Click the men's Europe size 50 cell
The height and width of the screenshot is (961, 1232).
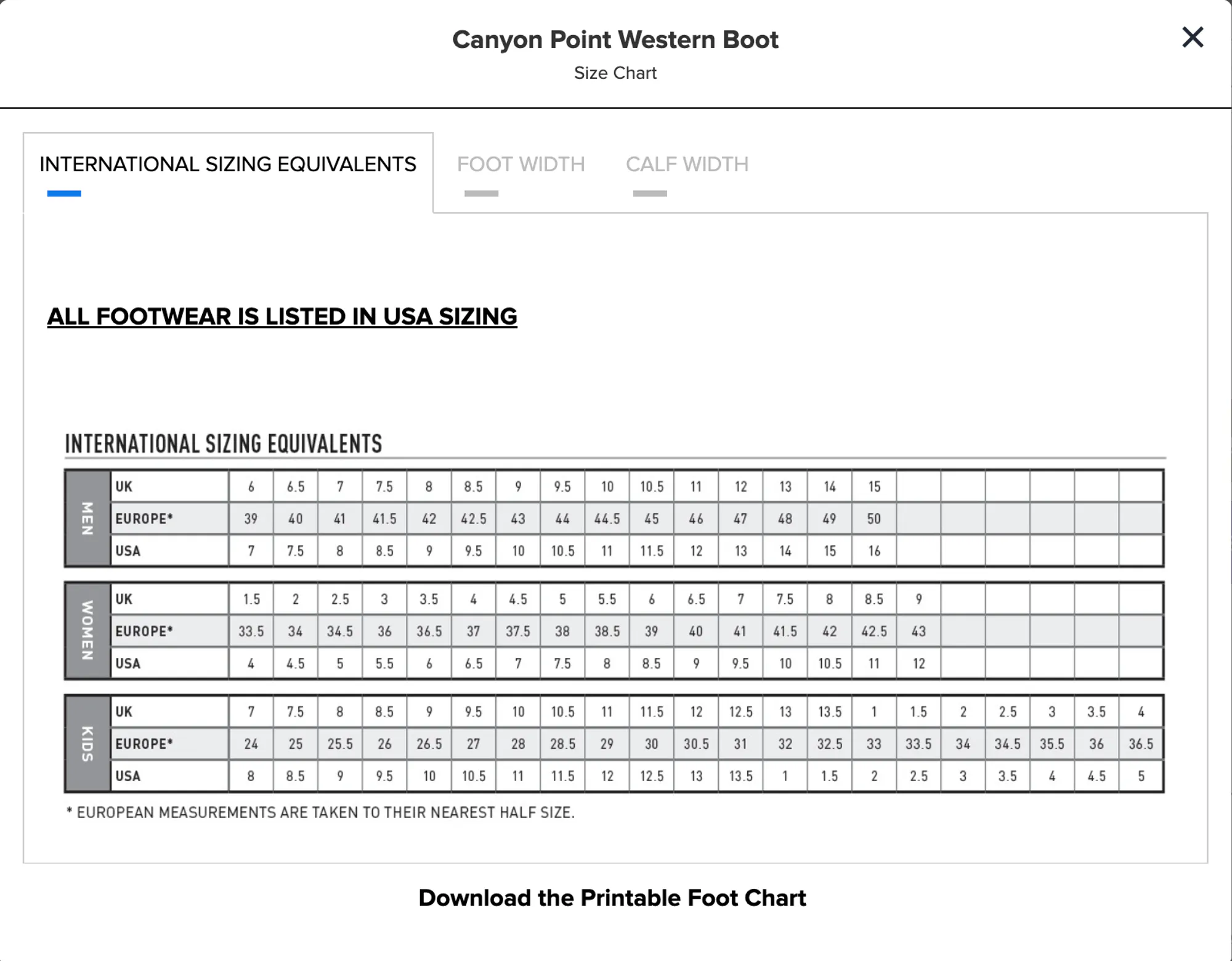pos(874,519)
